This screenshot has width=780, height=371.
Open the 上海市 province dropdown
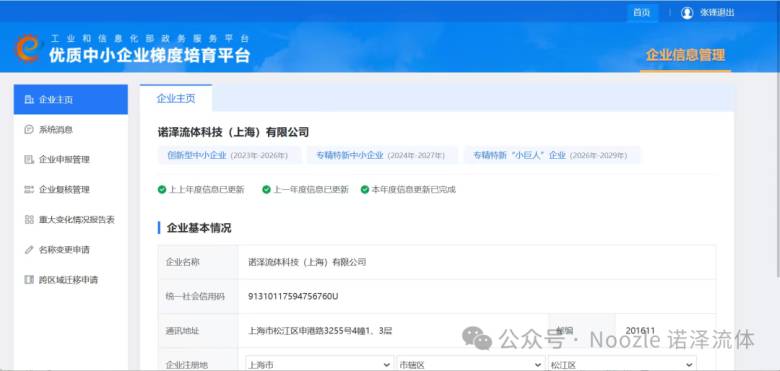pos(319,365)
